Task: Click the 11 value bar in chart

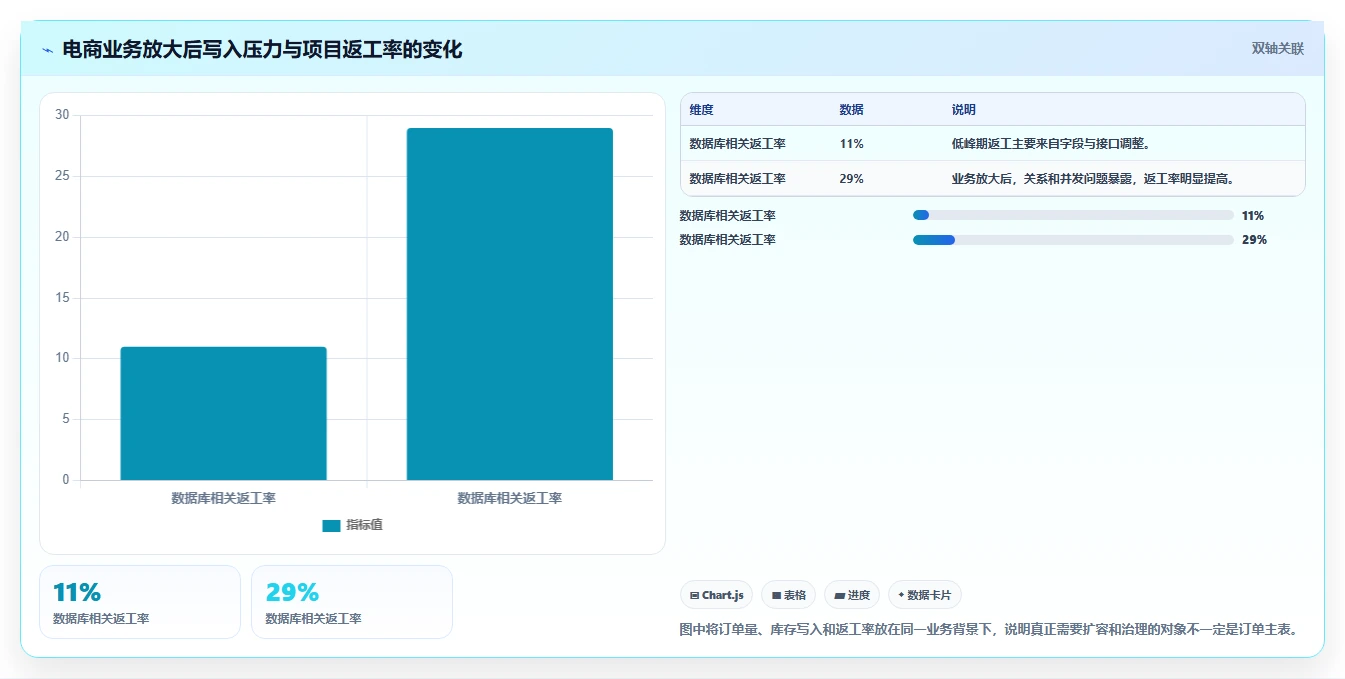Action: [x=223, y=414]
